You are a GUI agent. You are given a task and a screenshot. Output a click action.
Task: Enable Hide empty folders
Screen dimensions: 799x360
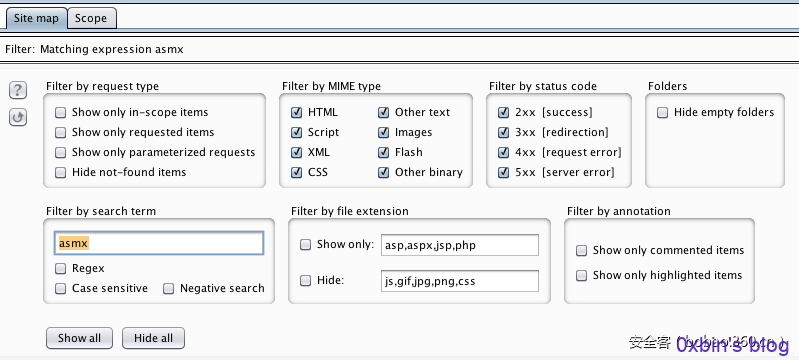pyautogui.click(x=662, y=112)
